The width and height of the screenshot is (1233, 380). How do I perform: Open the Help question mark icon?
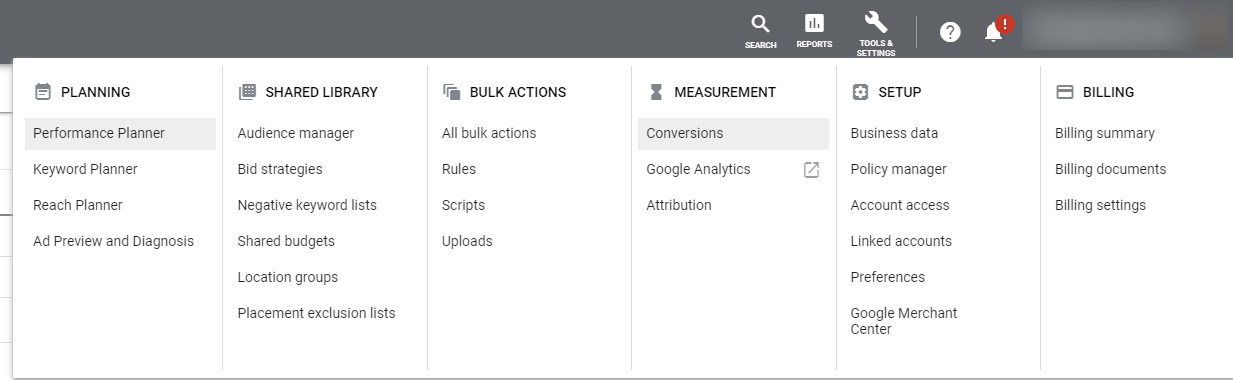coord(950,32)
